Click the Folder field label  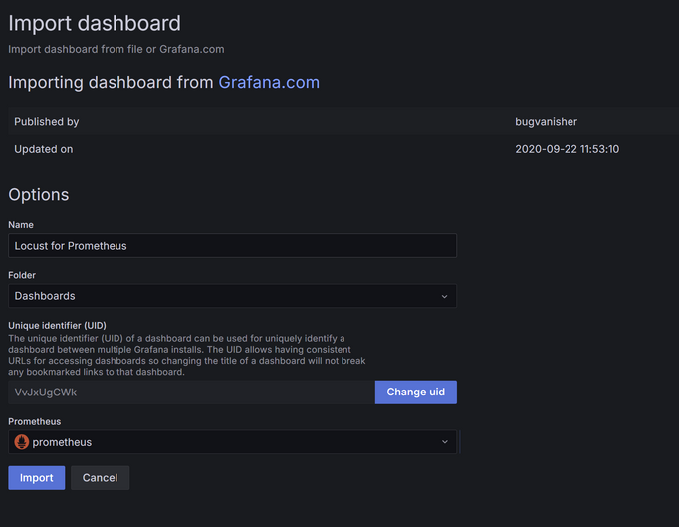pos(22,275)
